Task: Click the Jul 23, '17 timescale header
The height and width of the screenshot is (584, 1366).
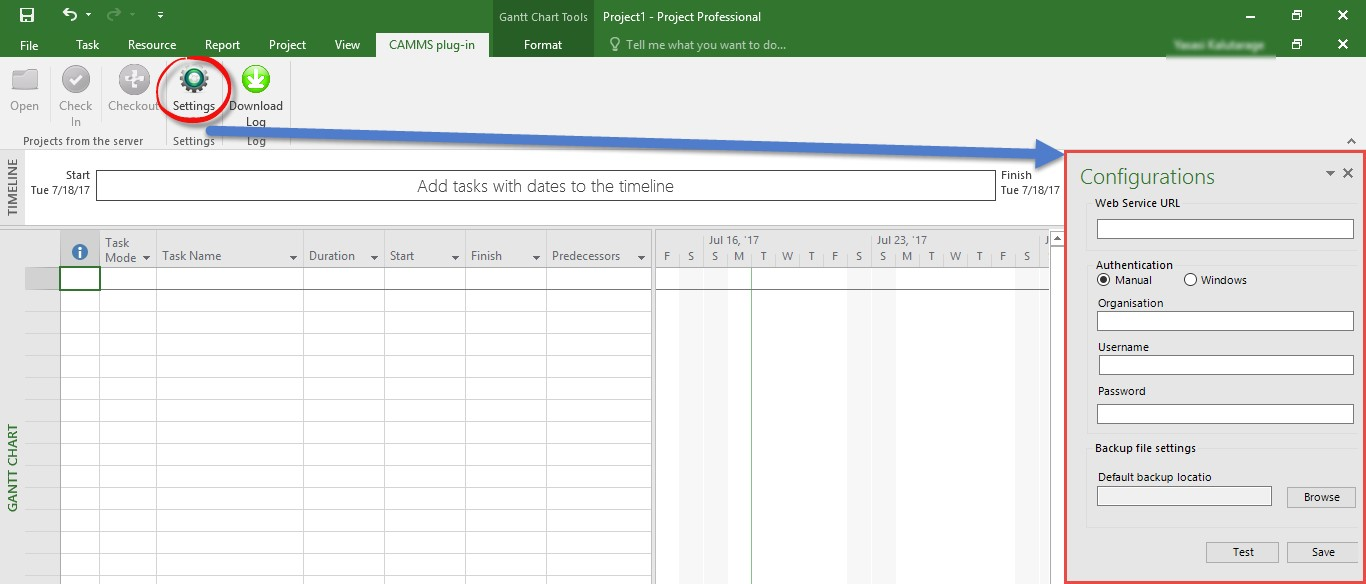Action: [x=901, y=240]
